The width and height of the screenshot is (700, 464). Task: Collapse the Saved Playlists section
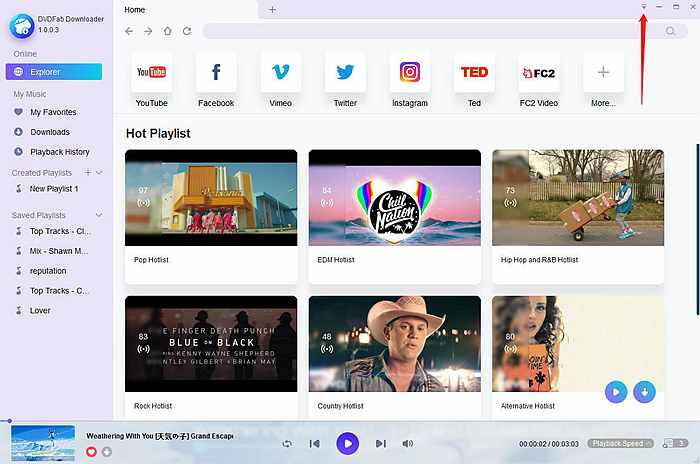click(98, 215)
